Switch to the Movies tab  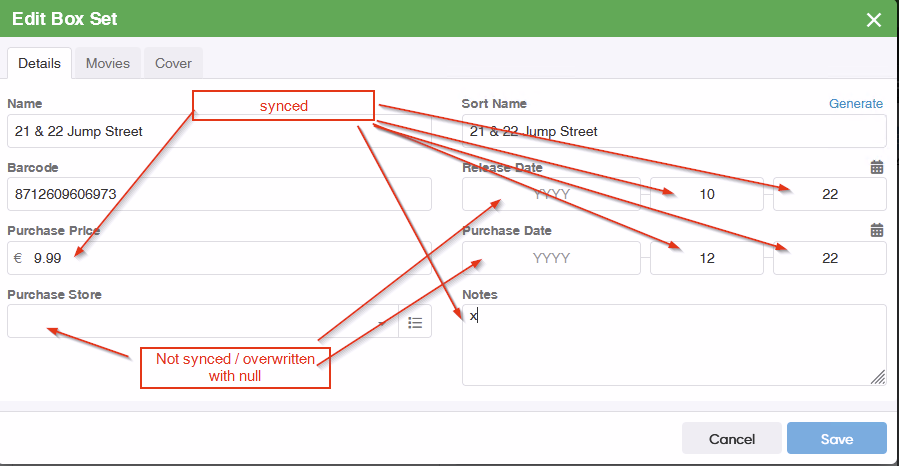(x=107, y=63)
